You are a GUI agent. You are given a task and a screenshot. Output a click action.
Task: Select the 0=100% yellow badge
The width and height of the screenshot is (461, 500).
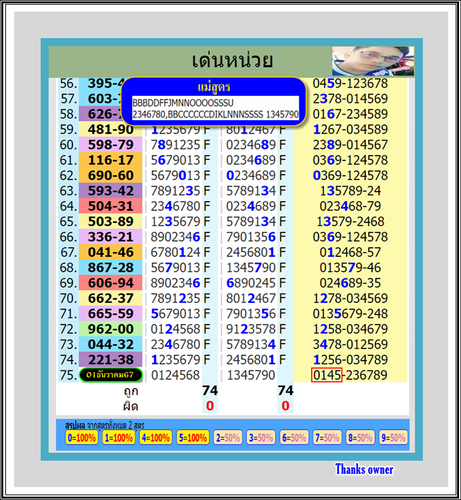tap(82, 437)
